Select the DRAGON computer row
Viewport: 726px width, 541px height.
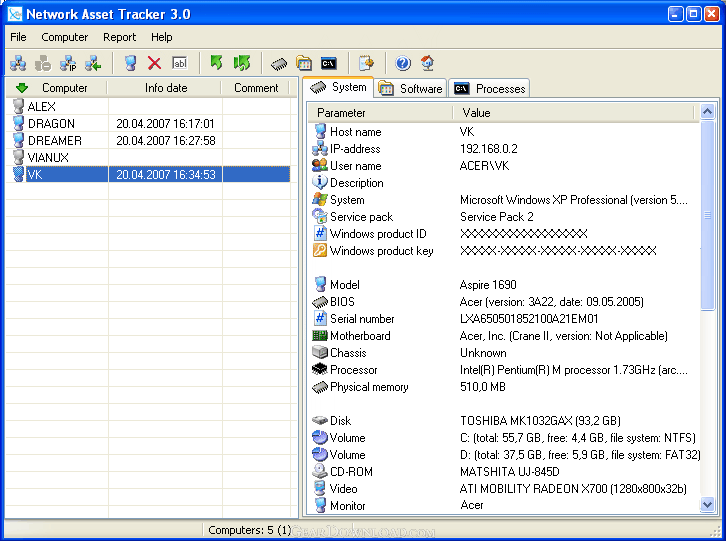pos(148,124)
